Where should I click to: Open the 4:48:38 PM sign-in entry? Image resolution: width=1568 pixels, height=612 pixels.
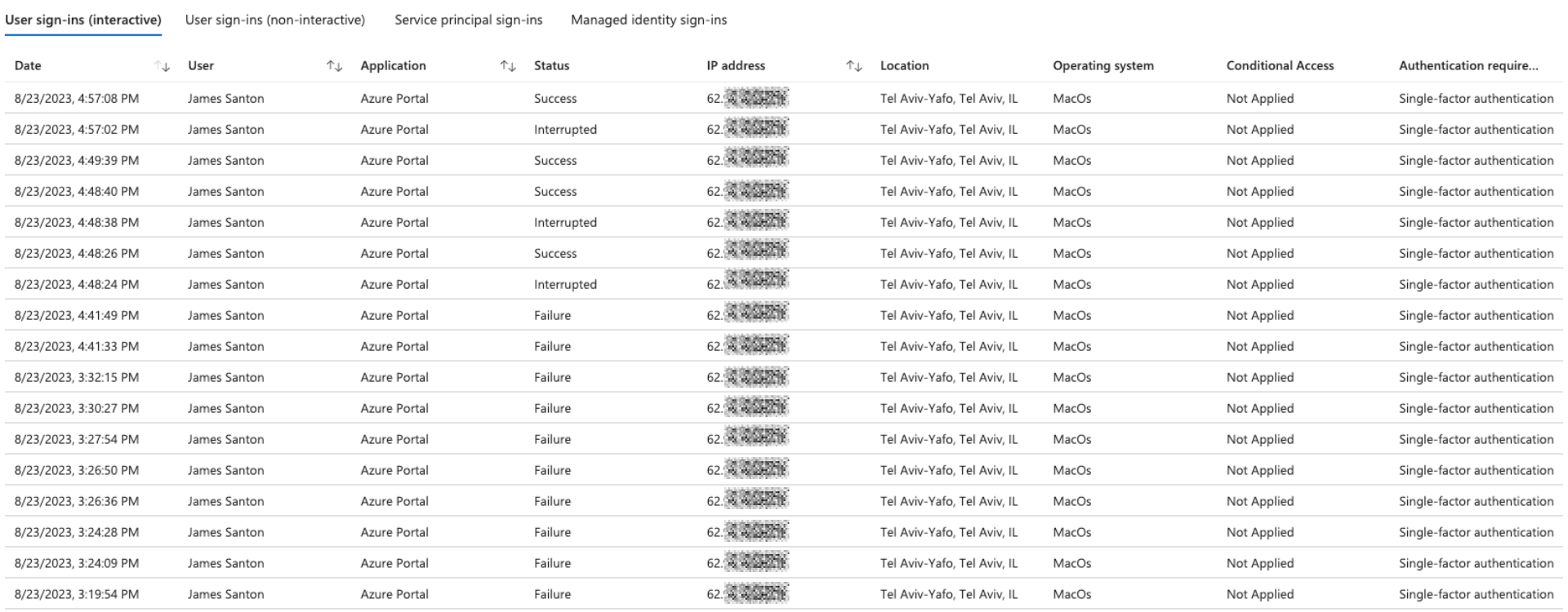[784, 222]
